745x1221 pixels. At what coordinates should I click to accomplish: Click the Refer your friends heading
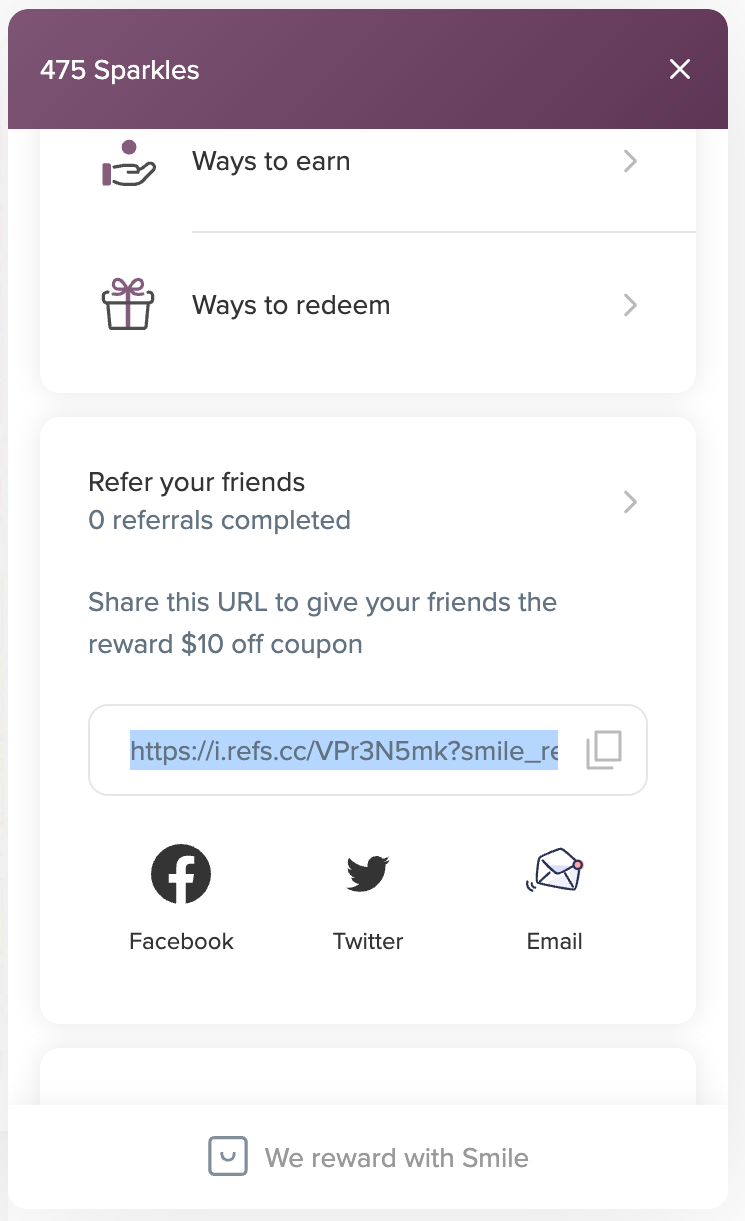click(197, 482)
